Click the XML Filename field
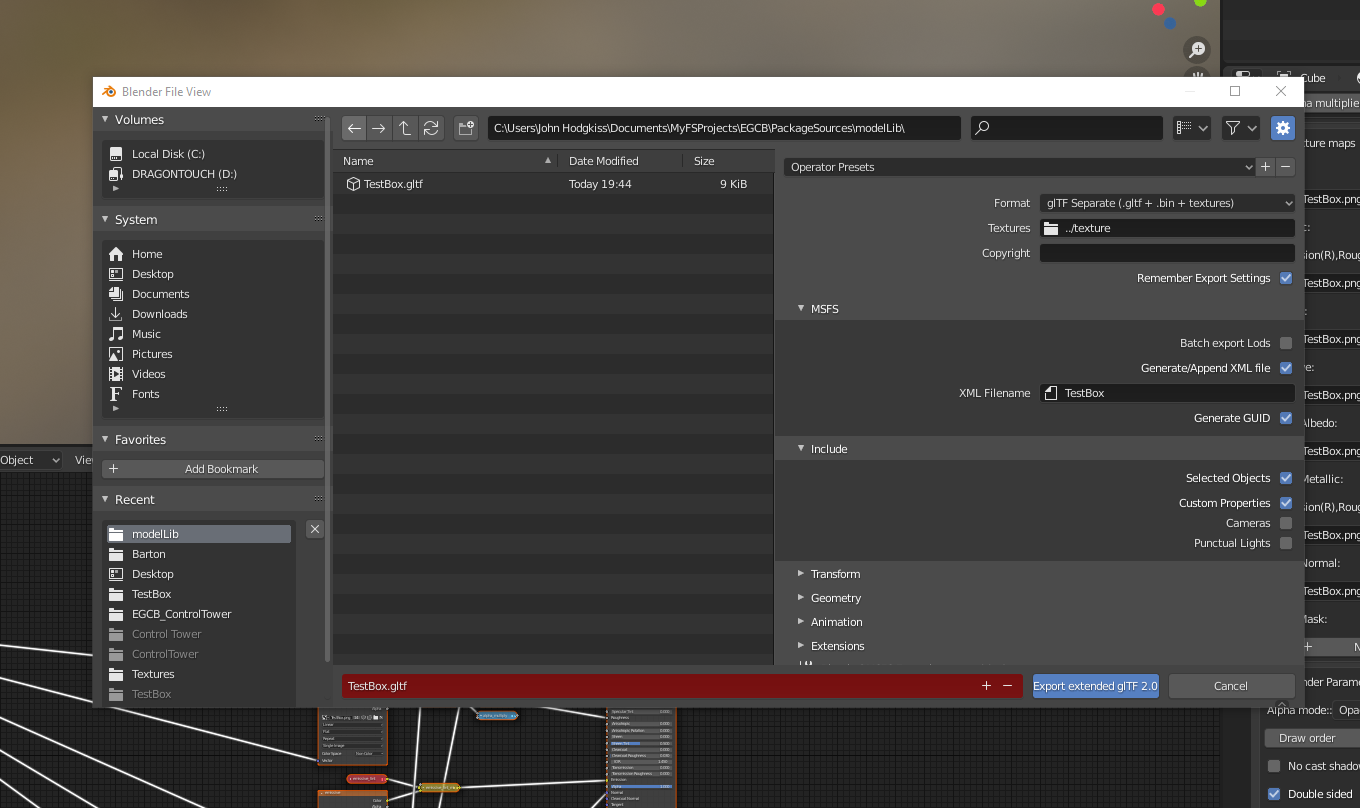This screenshot has width=1360, height=808. tap(1167, 393)
